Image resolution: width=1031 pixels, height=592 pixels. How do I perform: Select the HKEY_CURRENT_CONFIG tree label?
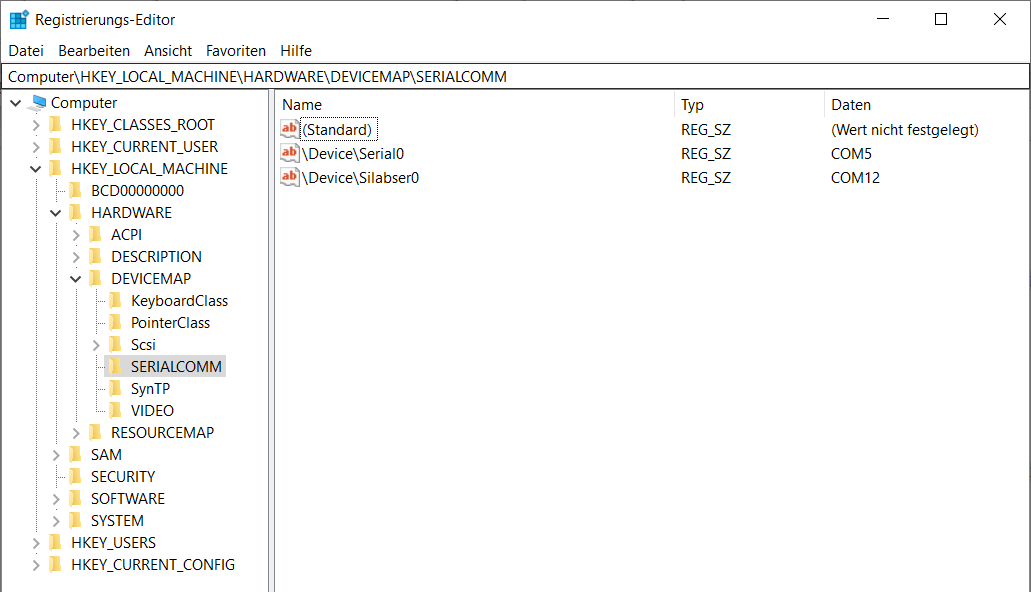153,565
